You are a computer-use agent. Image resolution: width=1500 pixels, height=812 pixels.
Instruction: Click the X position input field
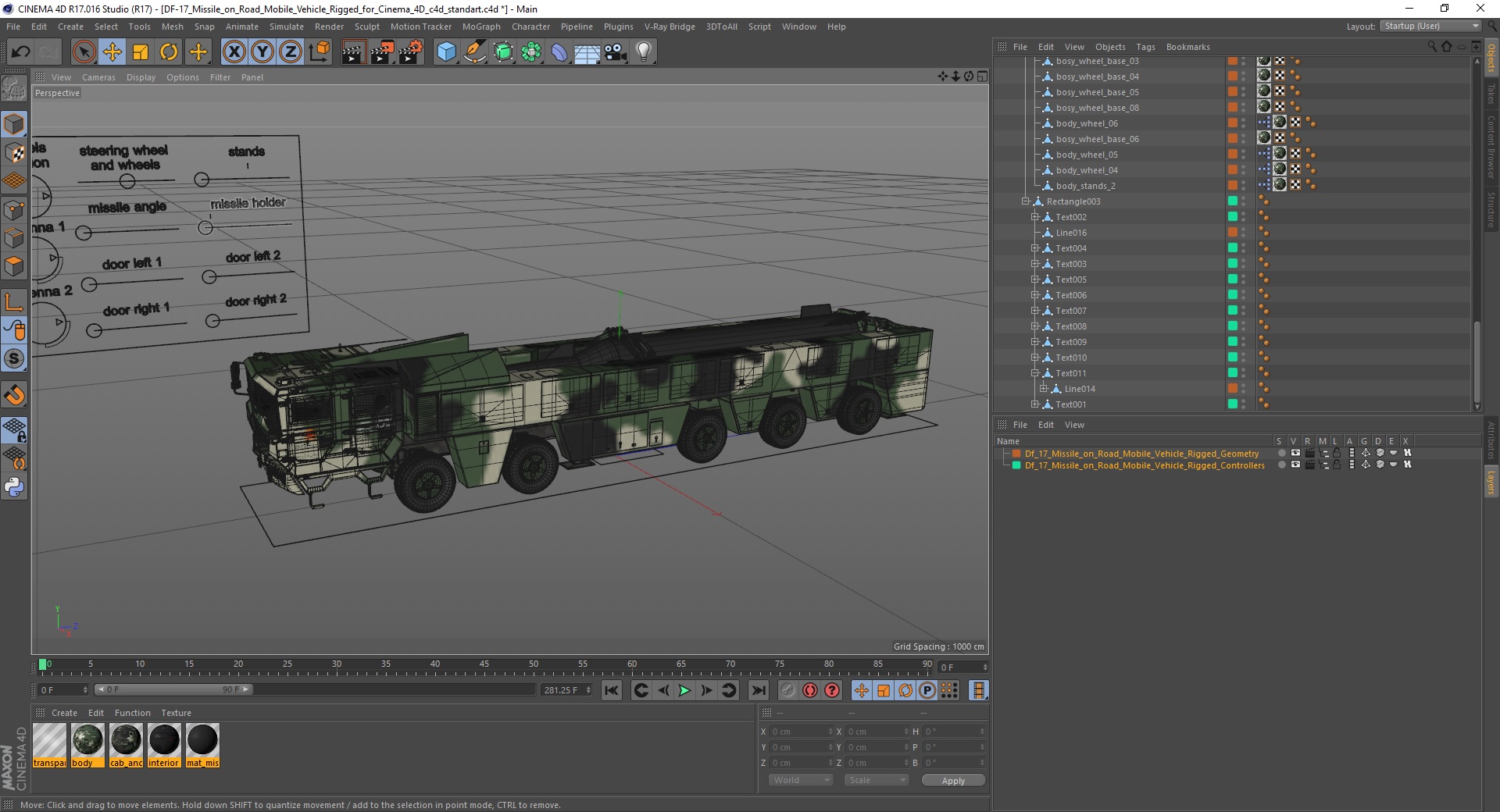tap(802, 732)
